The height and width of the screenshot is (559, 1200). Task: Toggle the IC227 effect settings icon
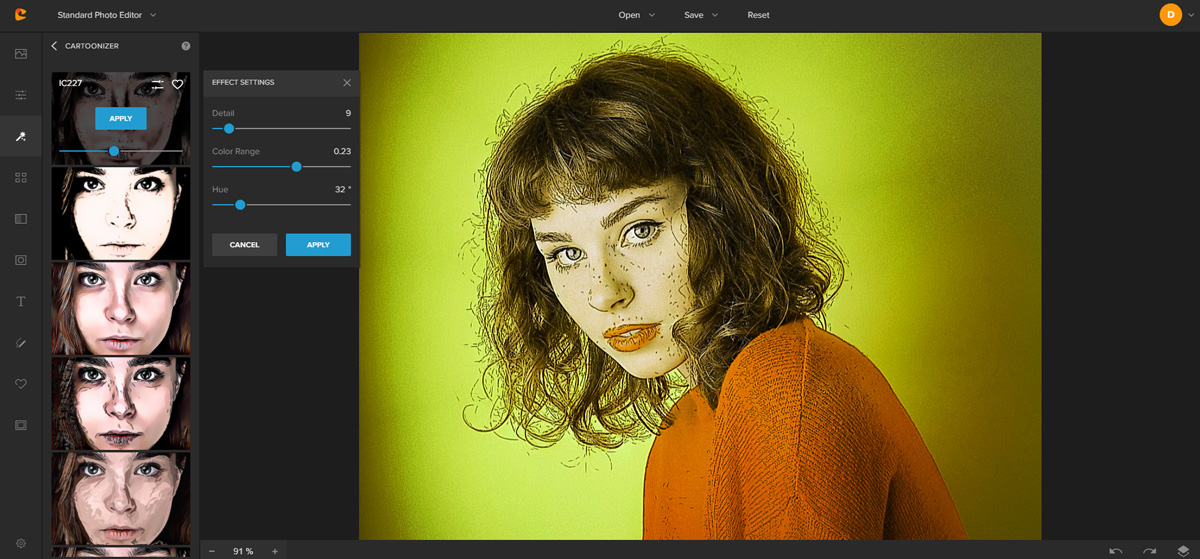[157, 85]
